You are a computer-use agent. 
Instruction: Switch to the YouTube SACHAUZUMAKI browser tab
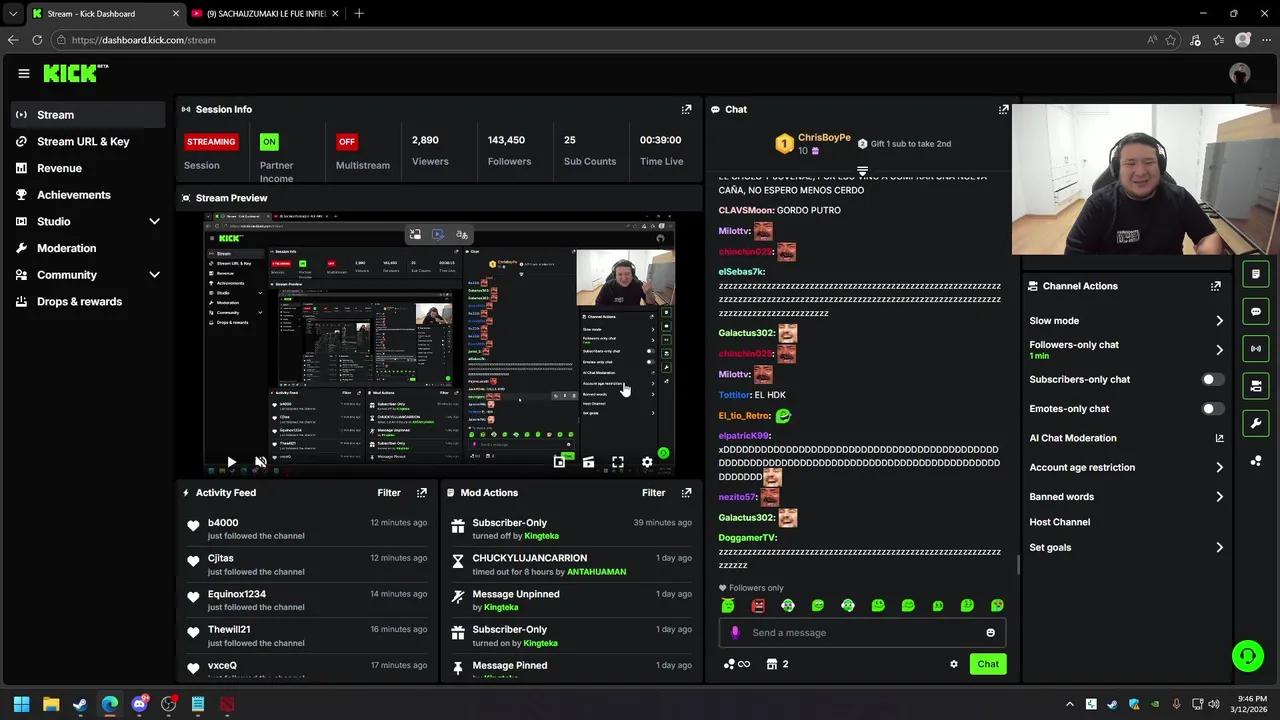pyautogui.click(x=265, y=14)
